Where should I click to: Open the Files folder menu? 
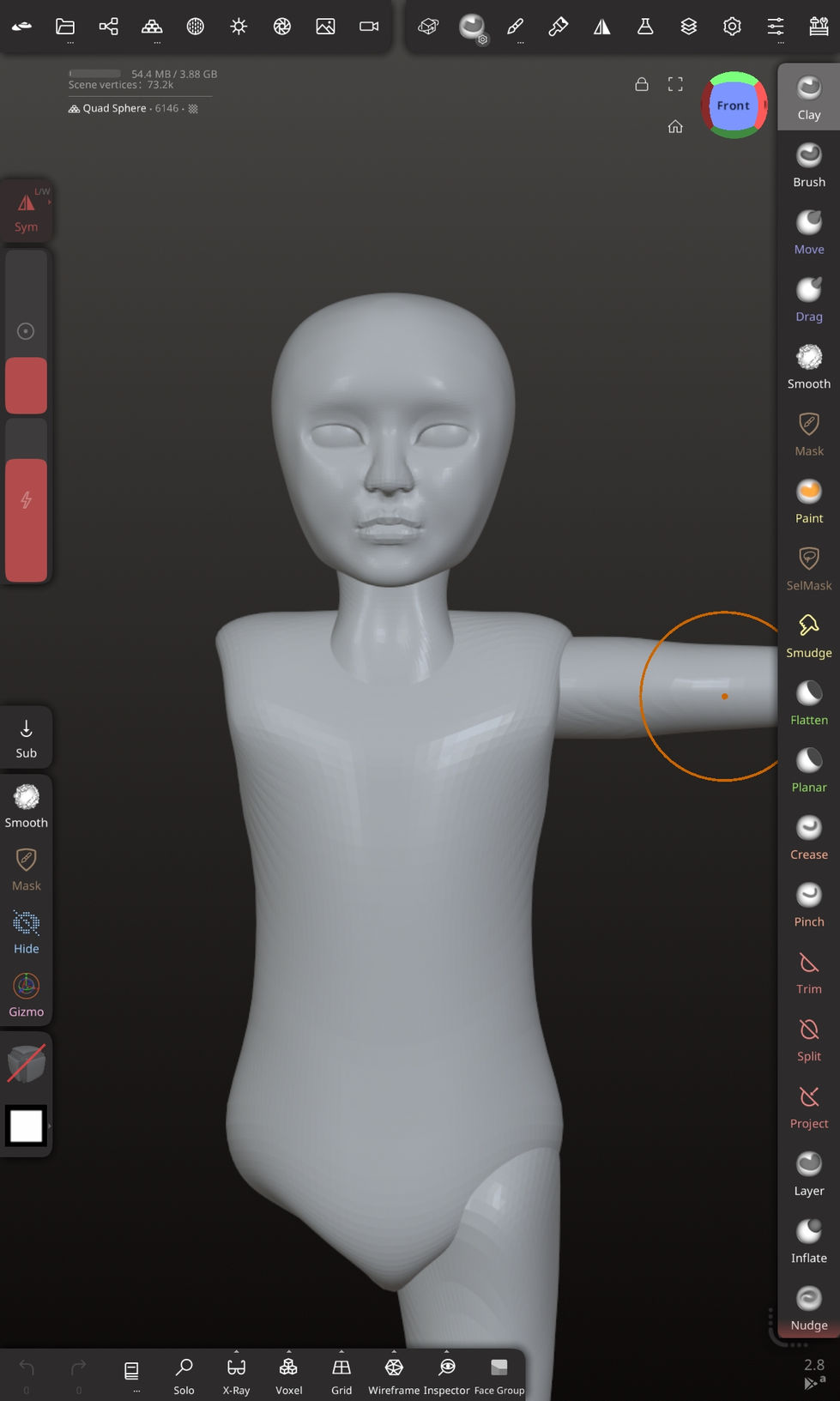coord(65,27)
